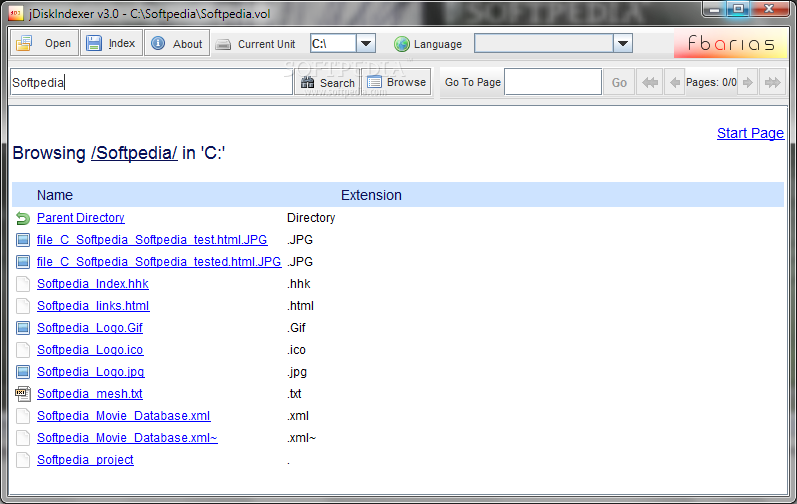
Task: Open Softpedia_Logo.jpg link
Action: 91,371
